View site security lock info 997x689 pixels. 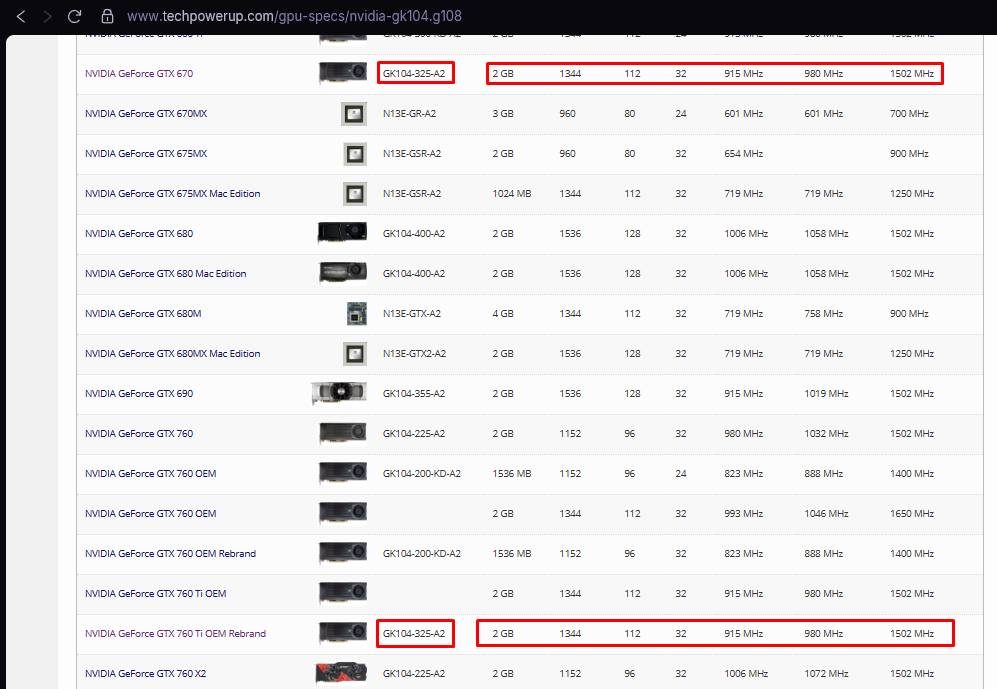point(107,17)
